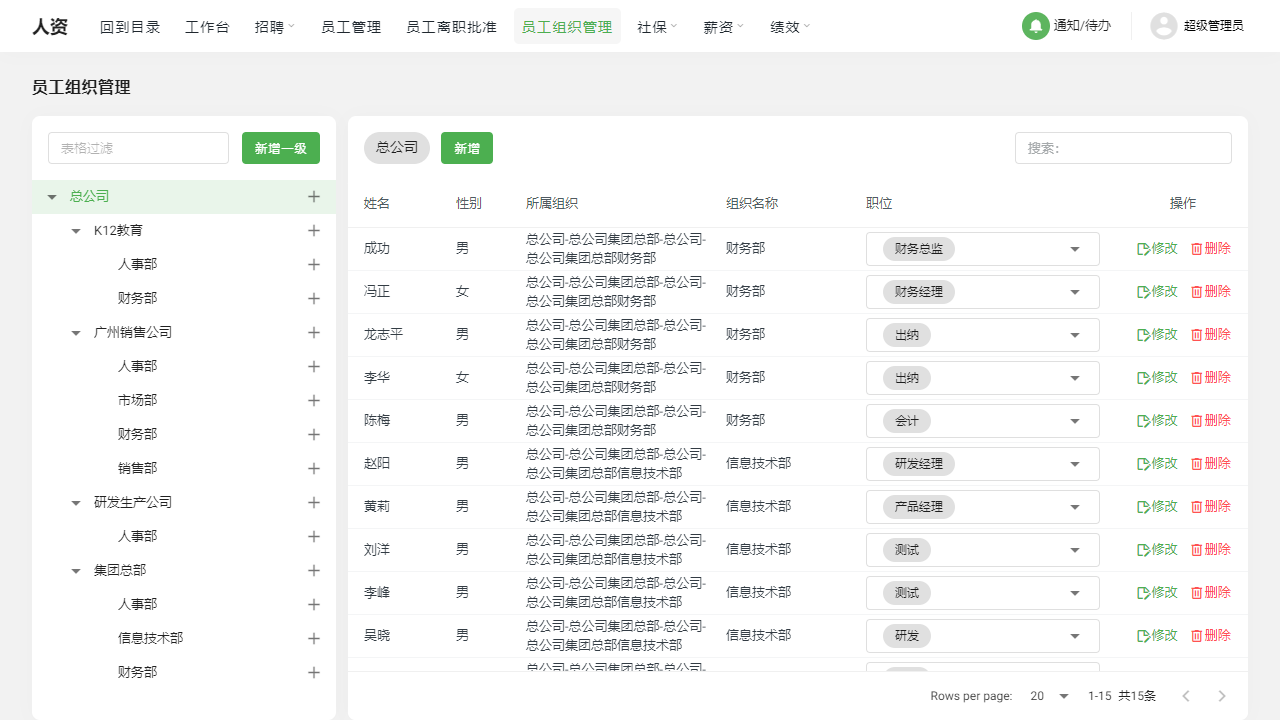This screenshot has height=720, width=1280.
Task: Click the 搜索 input field
Action: (1122, 147)
